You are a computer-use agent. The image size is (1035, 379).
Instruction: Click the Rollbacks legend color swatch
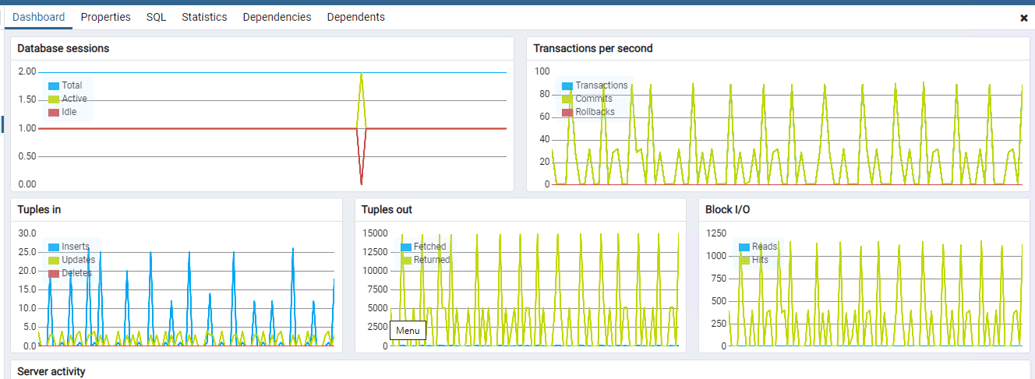[x=568, y=112]
